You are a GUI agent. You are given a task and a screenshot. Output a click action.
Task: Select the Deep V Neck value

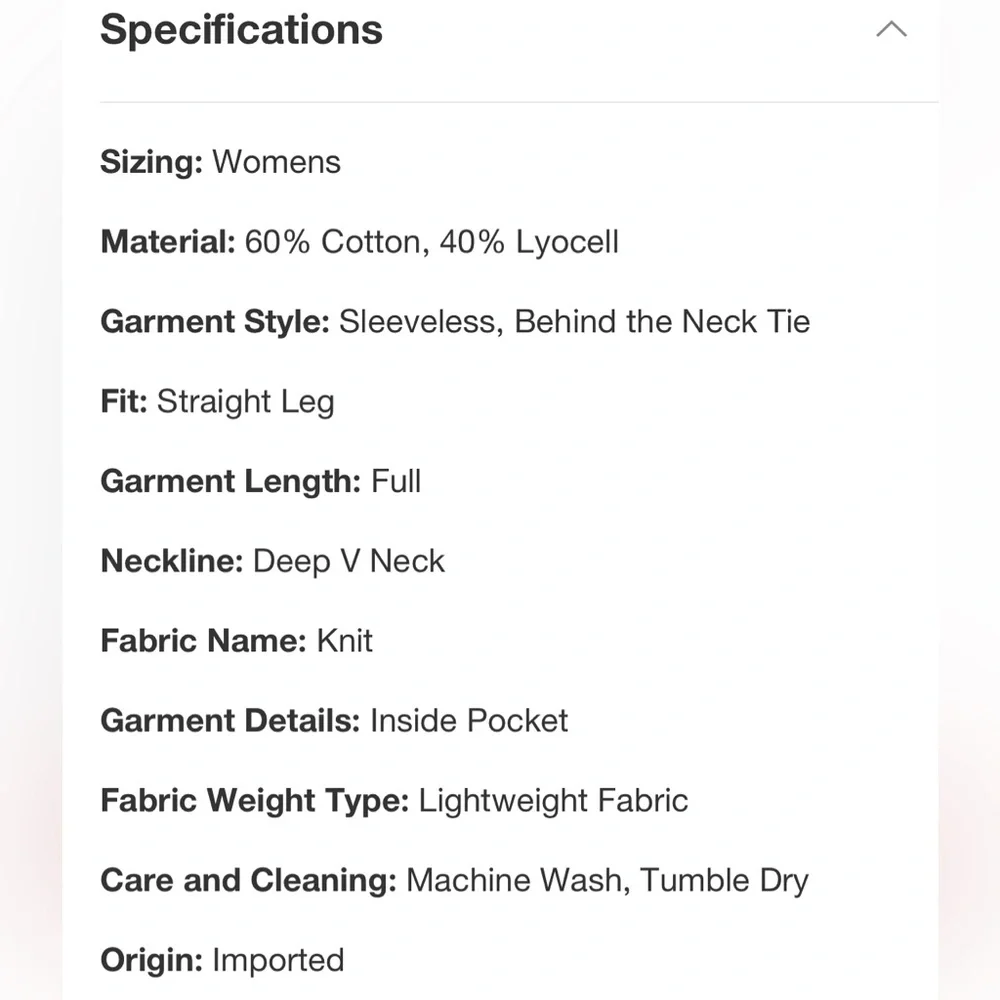click(349, 561)
